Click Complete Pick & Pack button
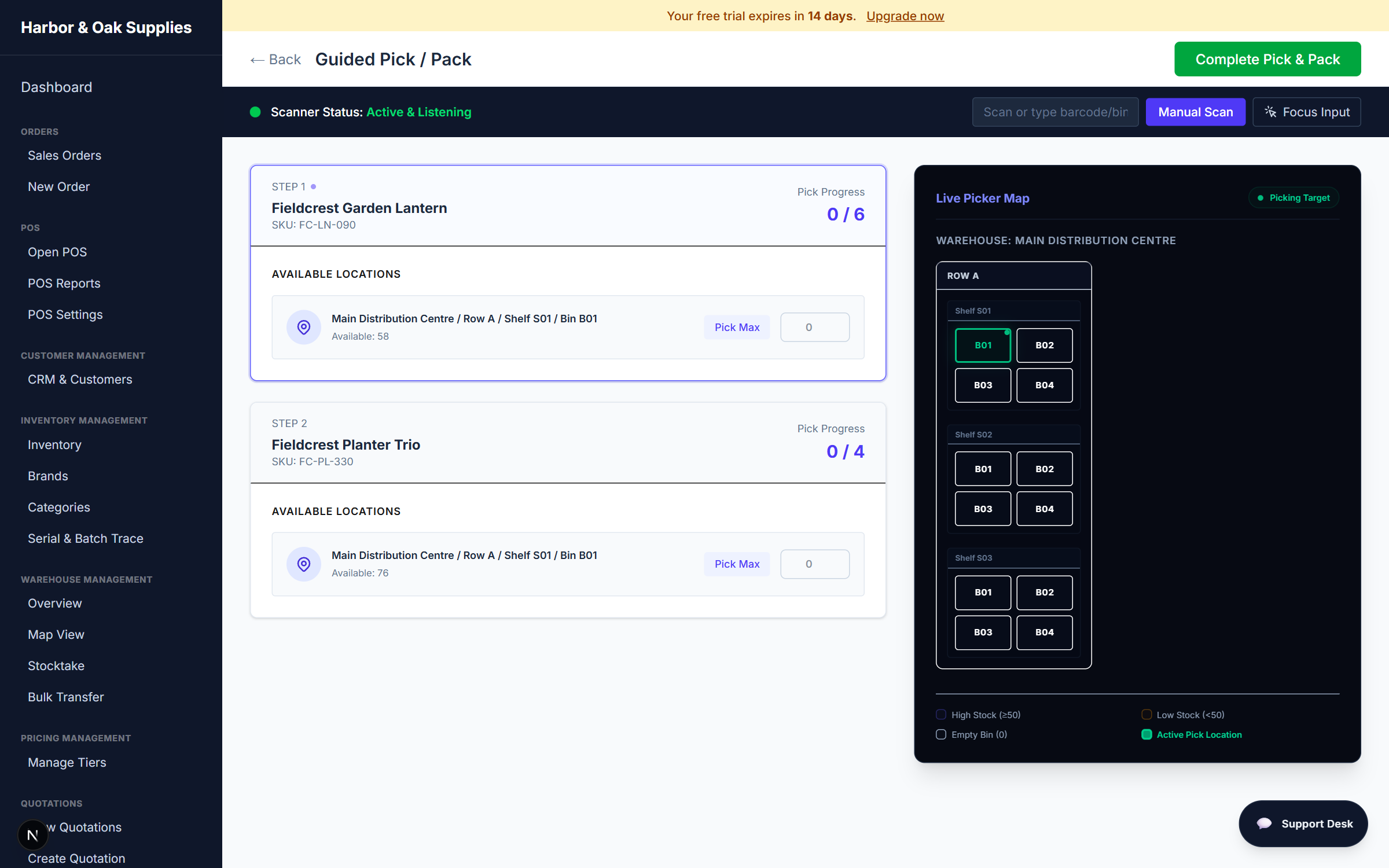Viewport: 1389px width, 868px height. 1267,59
